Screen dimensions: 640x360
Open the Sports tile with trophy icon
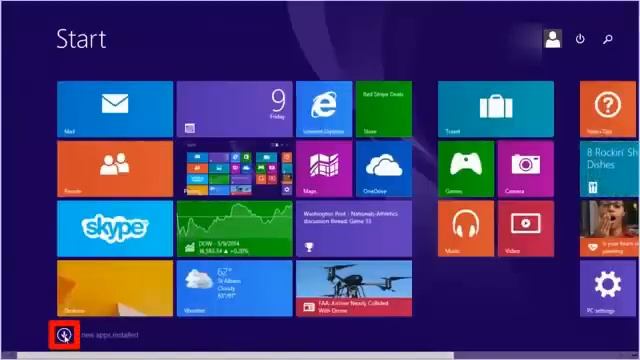point(354,229)
